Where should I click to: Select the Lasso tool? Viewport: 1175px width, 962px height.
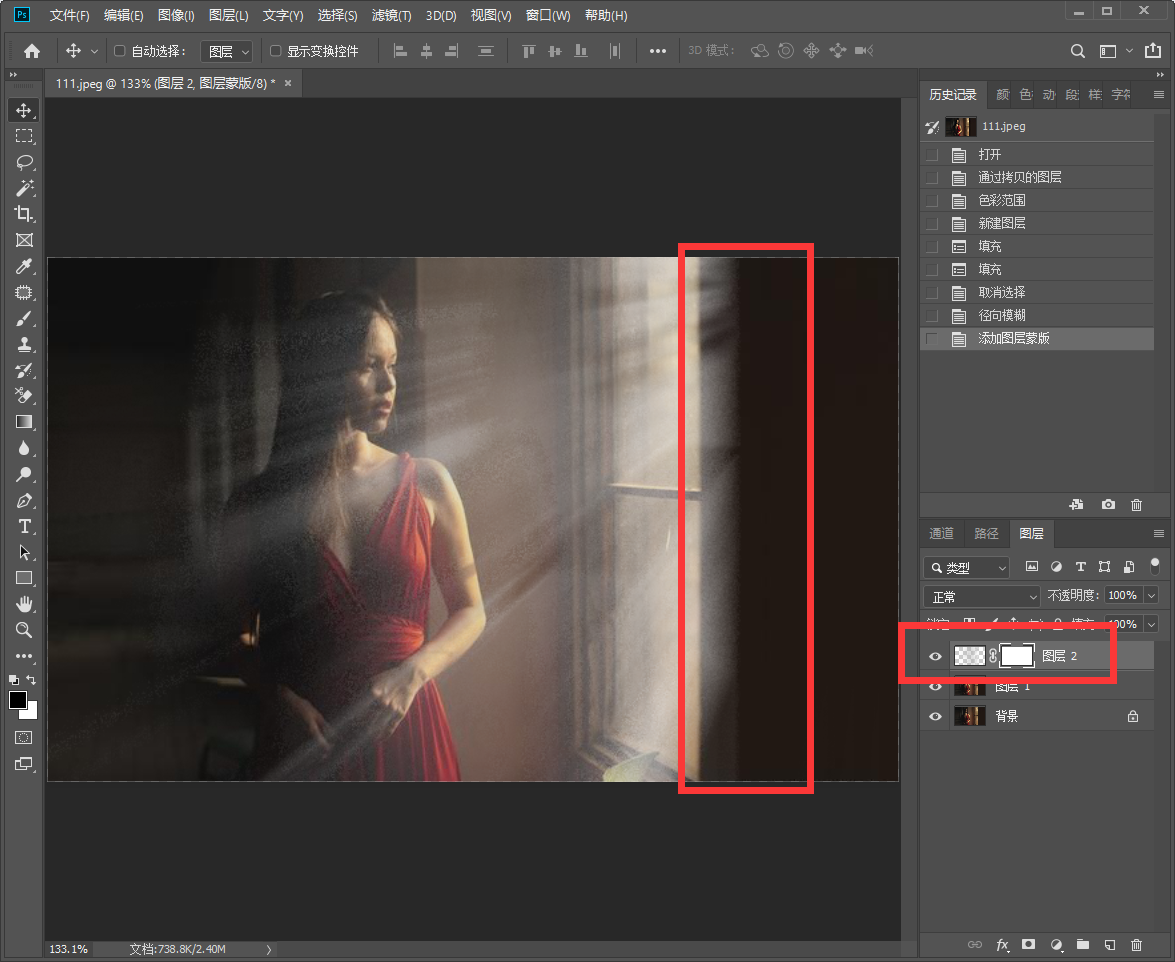(24, 162)
